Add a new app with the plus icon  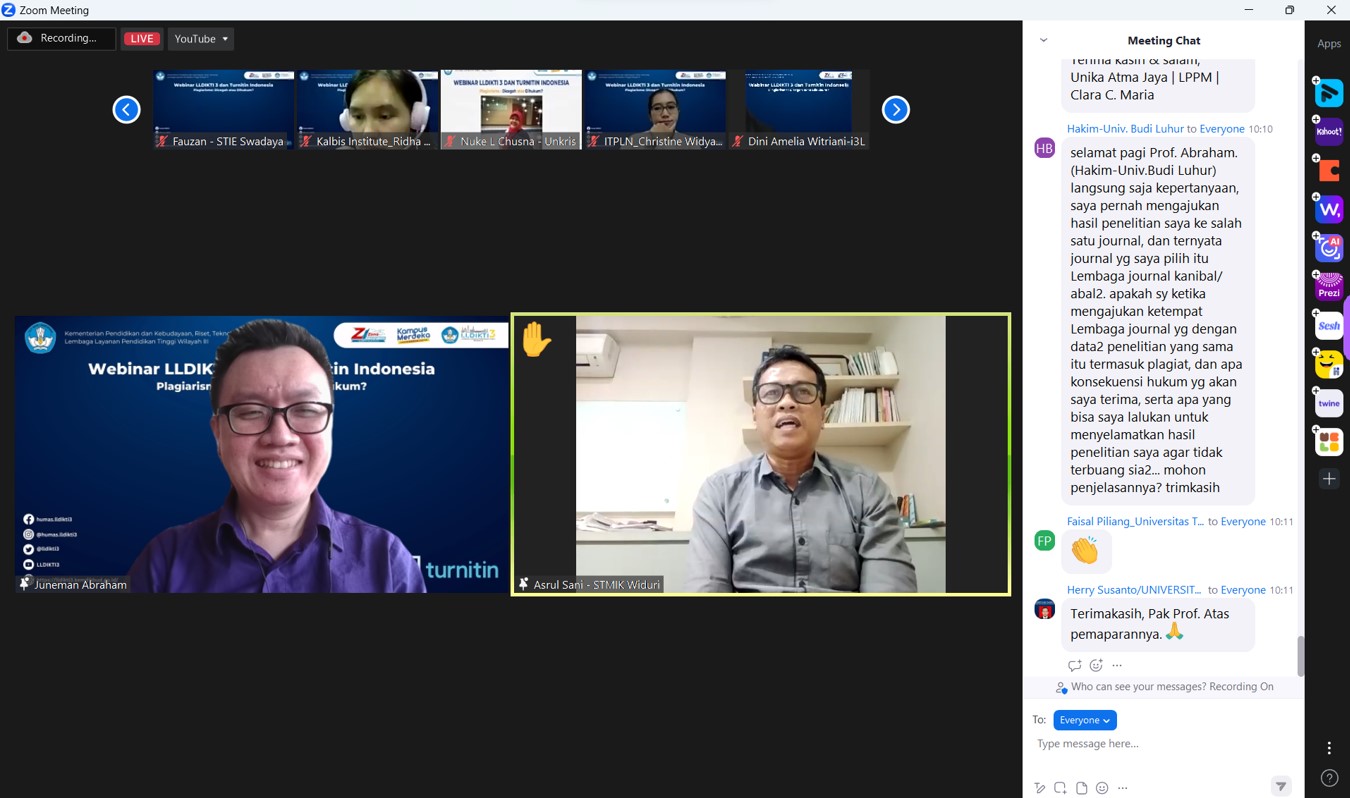click(x=1329, y=479)
